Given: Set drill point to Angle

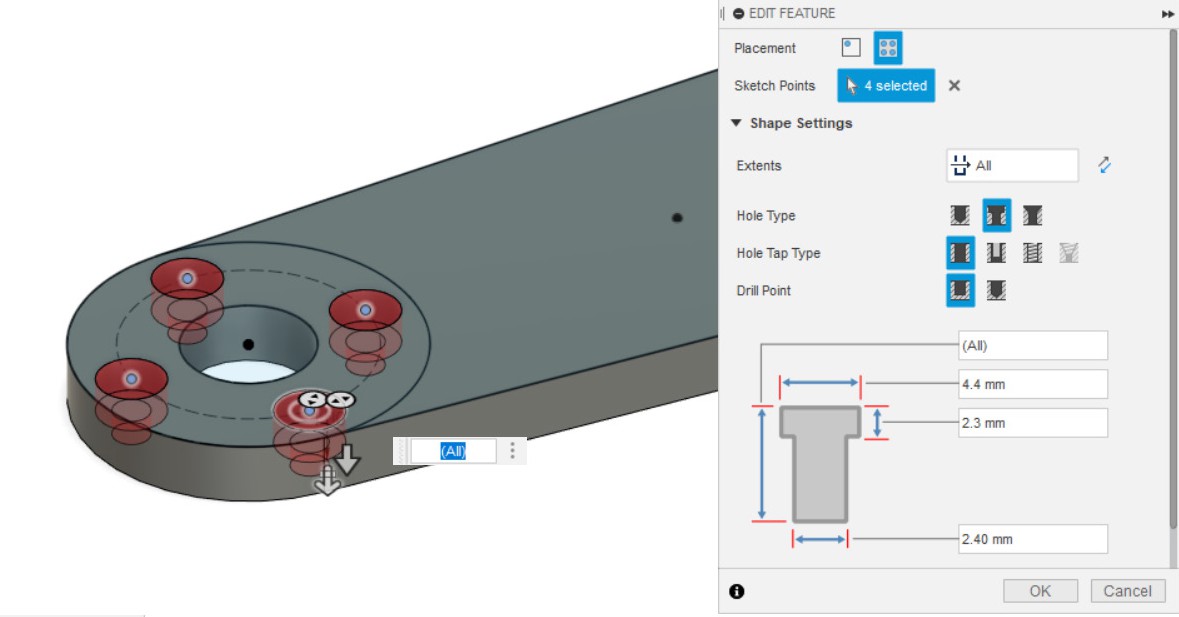Looking at the screenshot, I should coord(996,291).
